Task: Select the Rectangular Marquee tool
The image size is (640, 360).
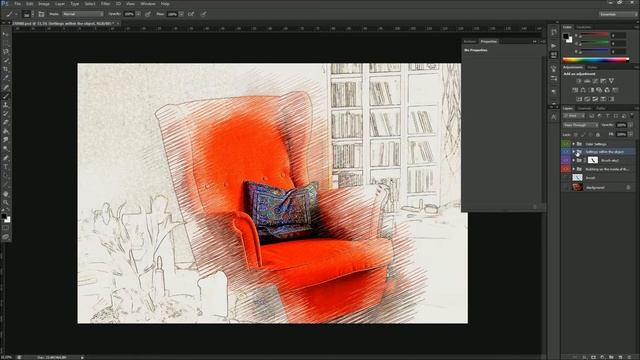Action: tap(6, 43)
